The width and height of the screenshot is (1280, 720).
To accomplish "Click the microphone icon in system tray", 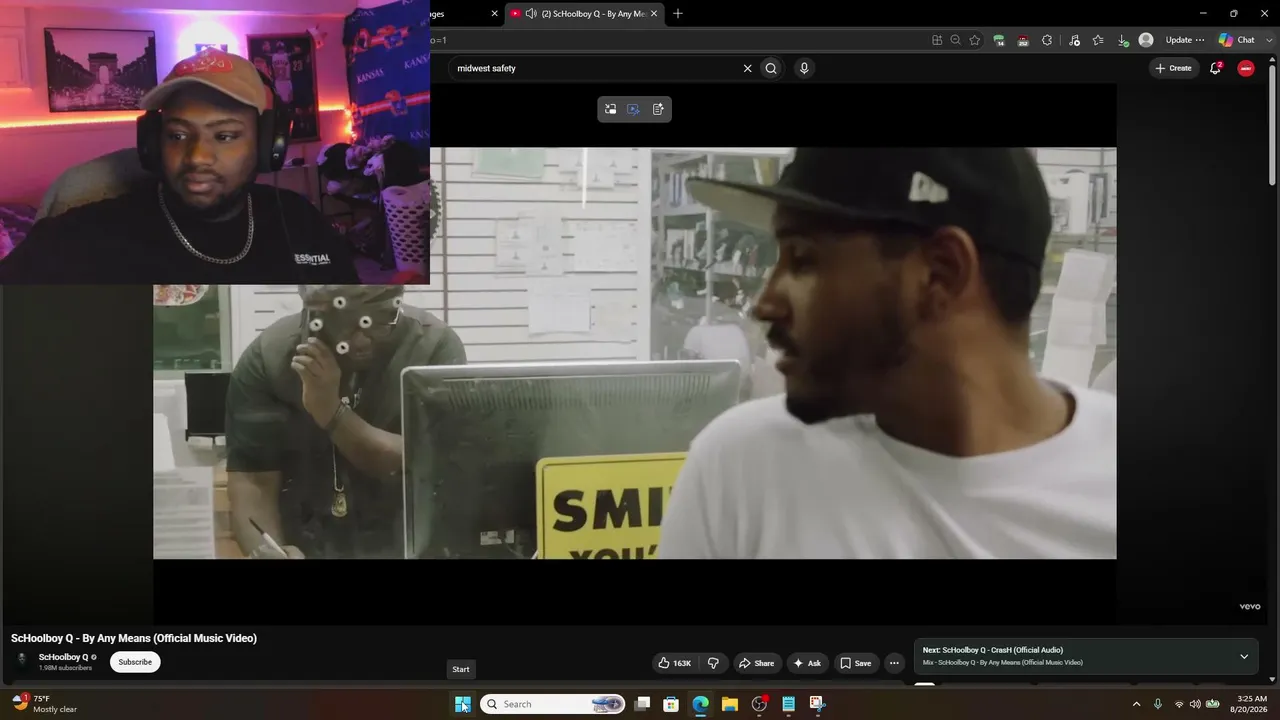I will [x=1158, y=704].
